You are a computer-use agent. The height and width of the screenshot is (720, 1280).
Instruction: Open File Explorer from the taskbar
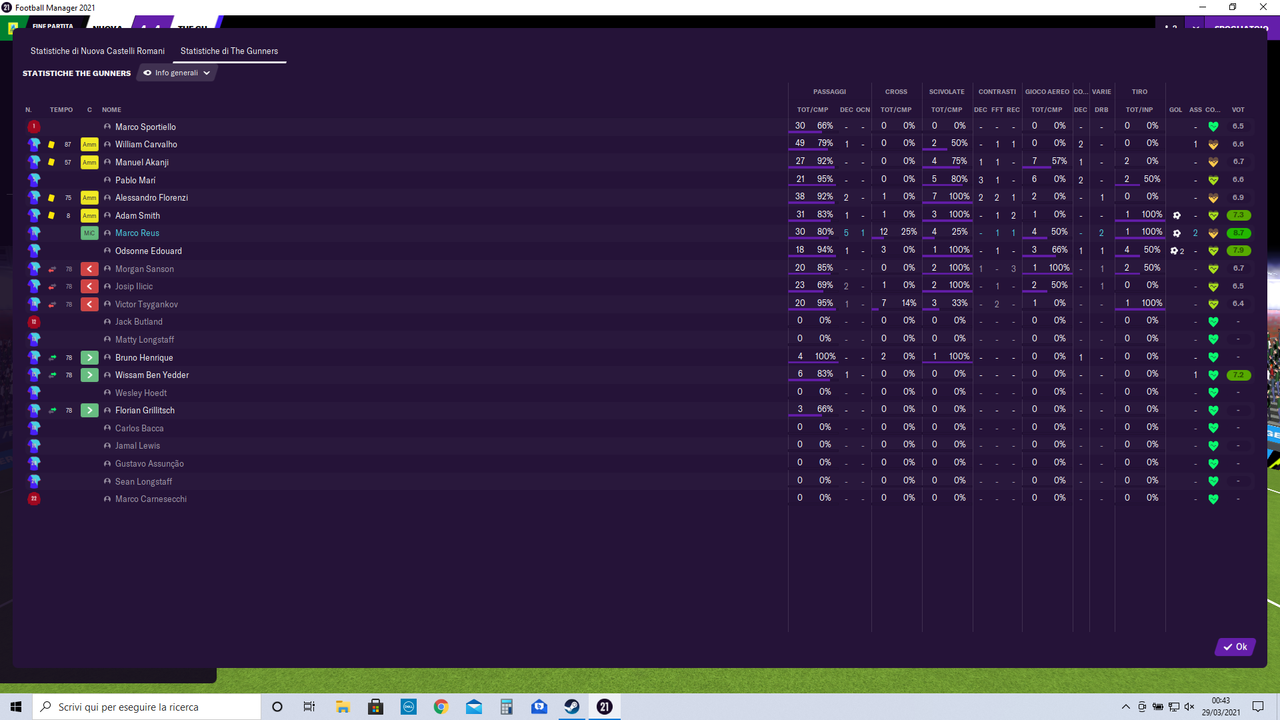343,707
